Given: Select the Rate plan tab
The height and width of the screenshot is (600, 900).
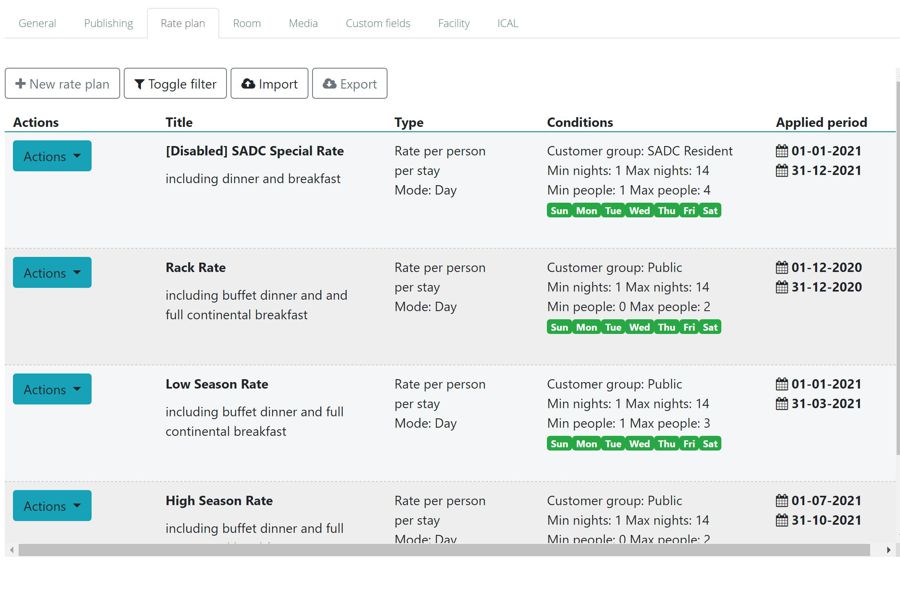Looking at the screenshot, I should pyautogui.click(x=183, y=23).
